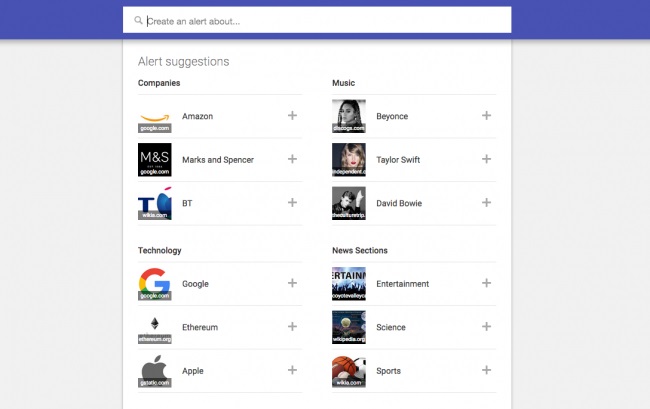Screen dimensions: 650x409
Task: Select the Amazon logo thumbnail
Action: click(154, 116)
